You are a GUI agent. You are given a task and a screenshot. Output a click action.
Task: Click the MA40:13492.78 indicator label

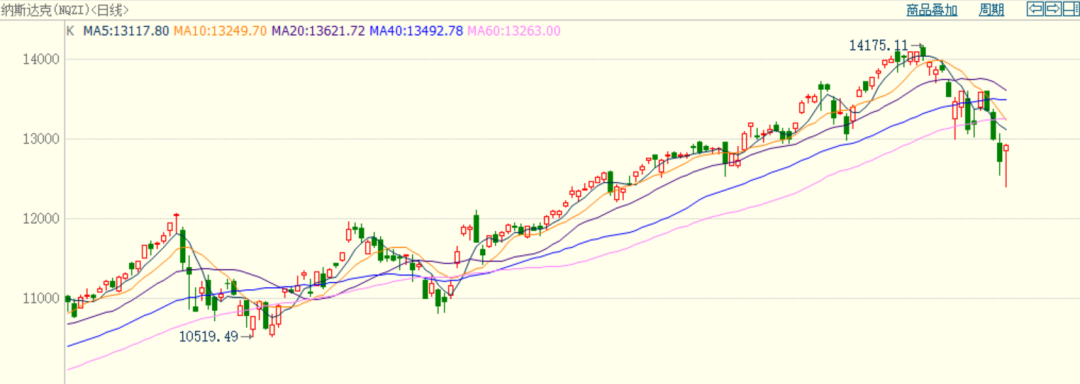(416, 30)
